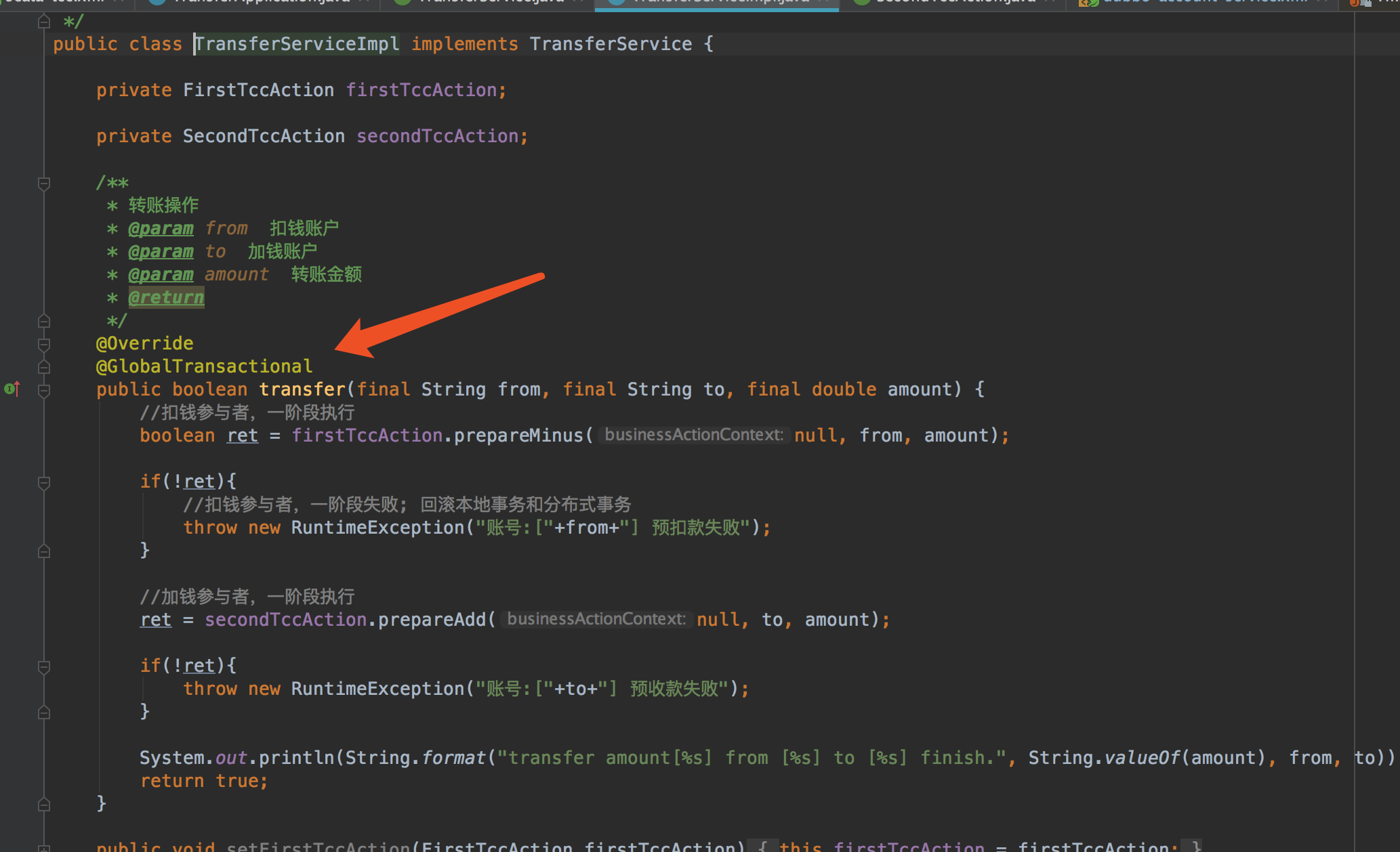Collapse the transfer method using its fold marker
The height and width of the screenshot is (852, 1400).
(44, 390)
